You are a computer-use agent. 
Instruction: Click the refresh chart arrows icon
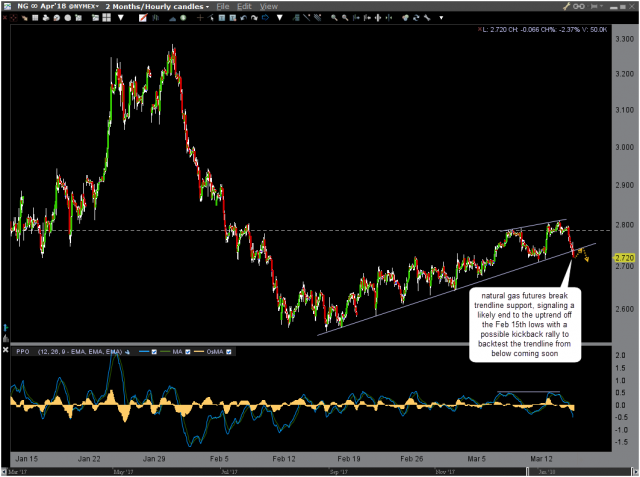416,18
